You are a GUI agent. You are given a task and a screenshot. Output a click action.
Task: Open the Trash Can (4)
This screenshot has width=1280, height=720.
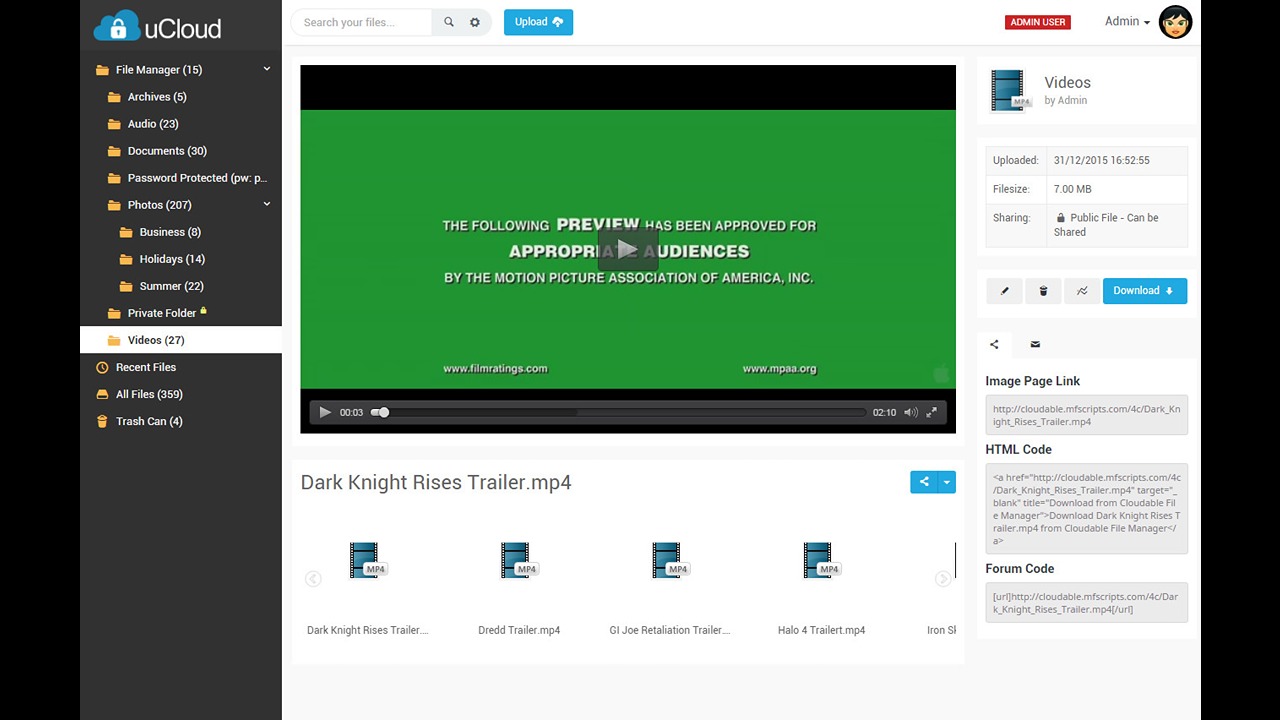pyautogui.click(x=149, y=421)
